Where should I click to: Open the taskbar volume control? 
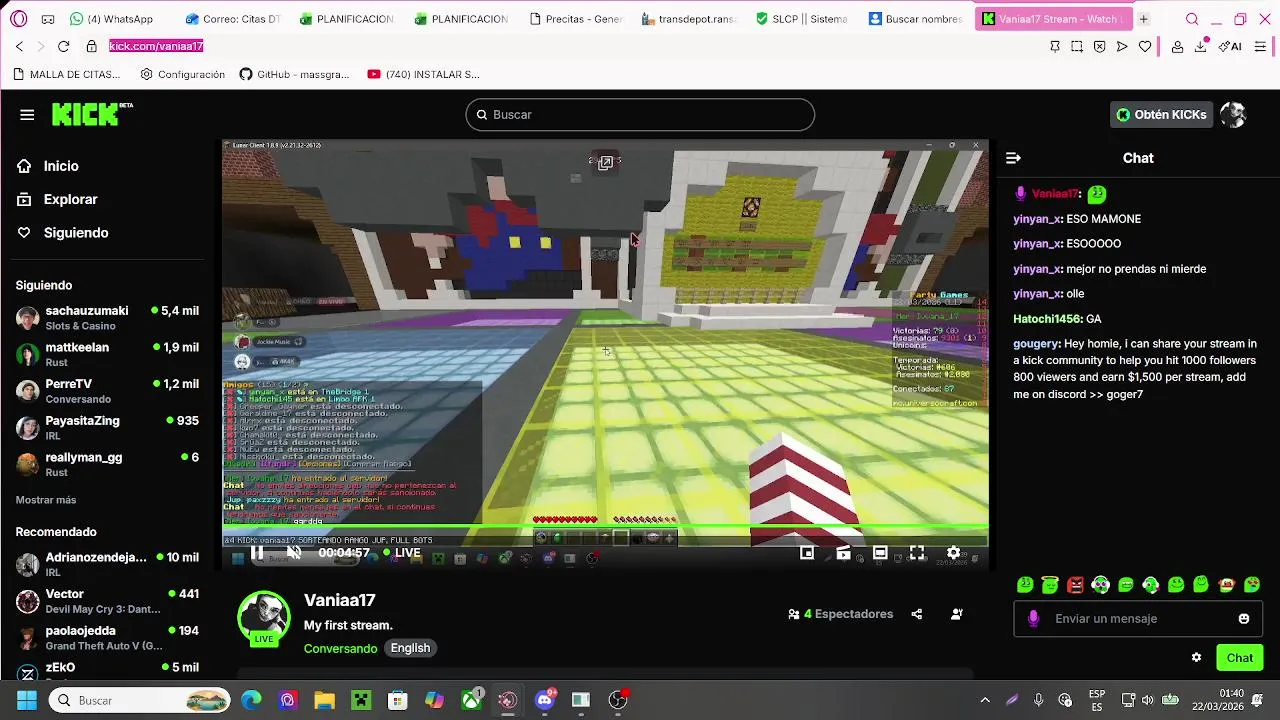click(x=1147, y=700)
